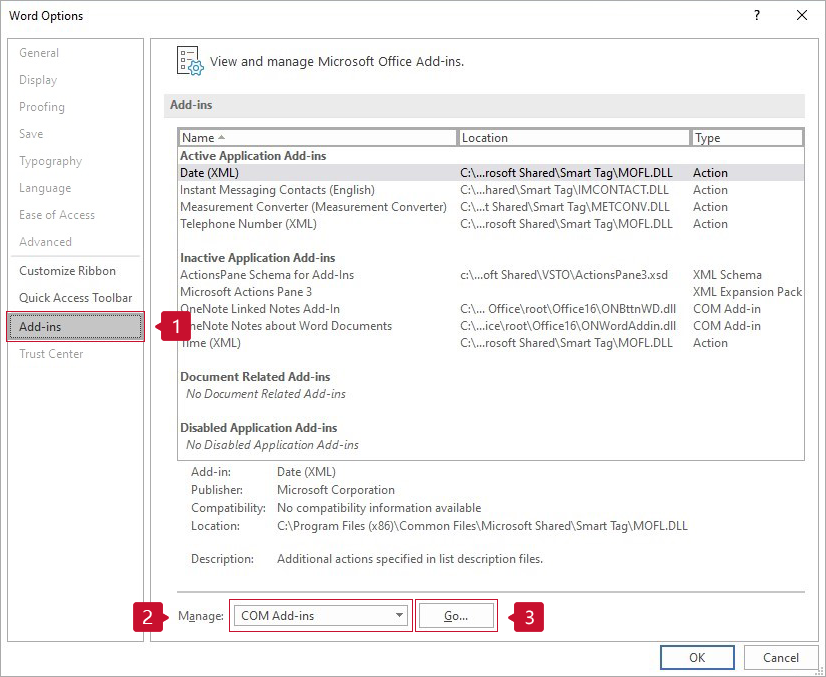Select Add-ins in the left sidebar
The width and height of the screenshot is (826, 677).
(x=75, y=327)
